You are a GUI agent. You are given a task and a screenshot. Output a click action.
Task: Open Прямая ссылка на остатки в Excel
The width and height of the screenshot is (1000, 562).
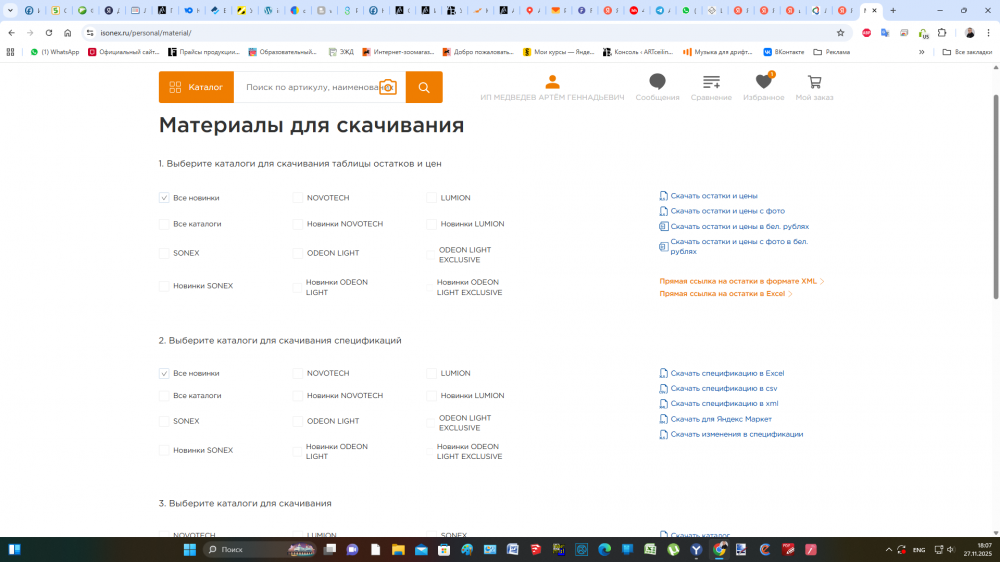tap(726, 294)
